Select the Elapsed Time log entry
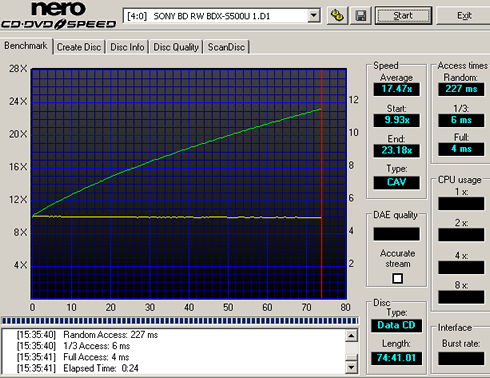This screenshot has width=490, height=378. click(78, 368)
